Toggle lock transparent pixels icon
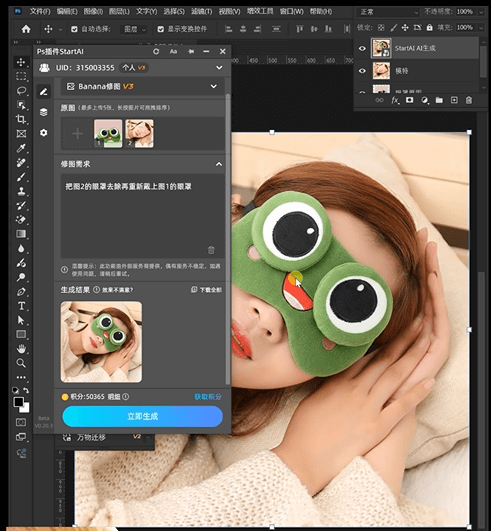The height and width of the screenshot is (531, 491). click(x=381, y=27)
